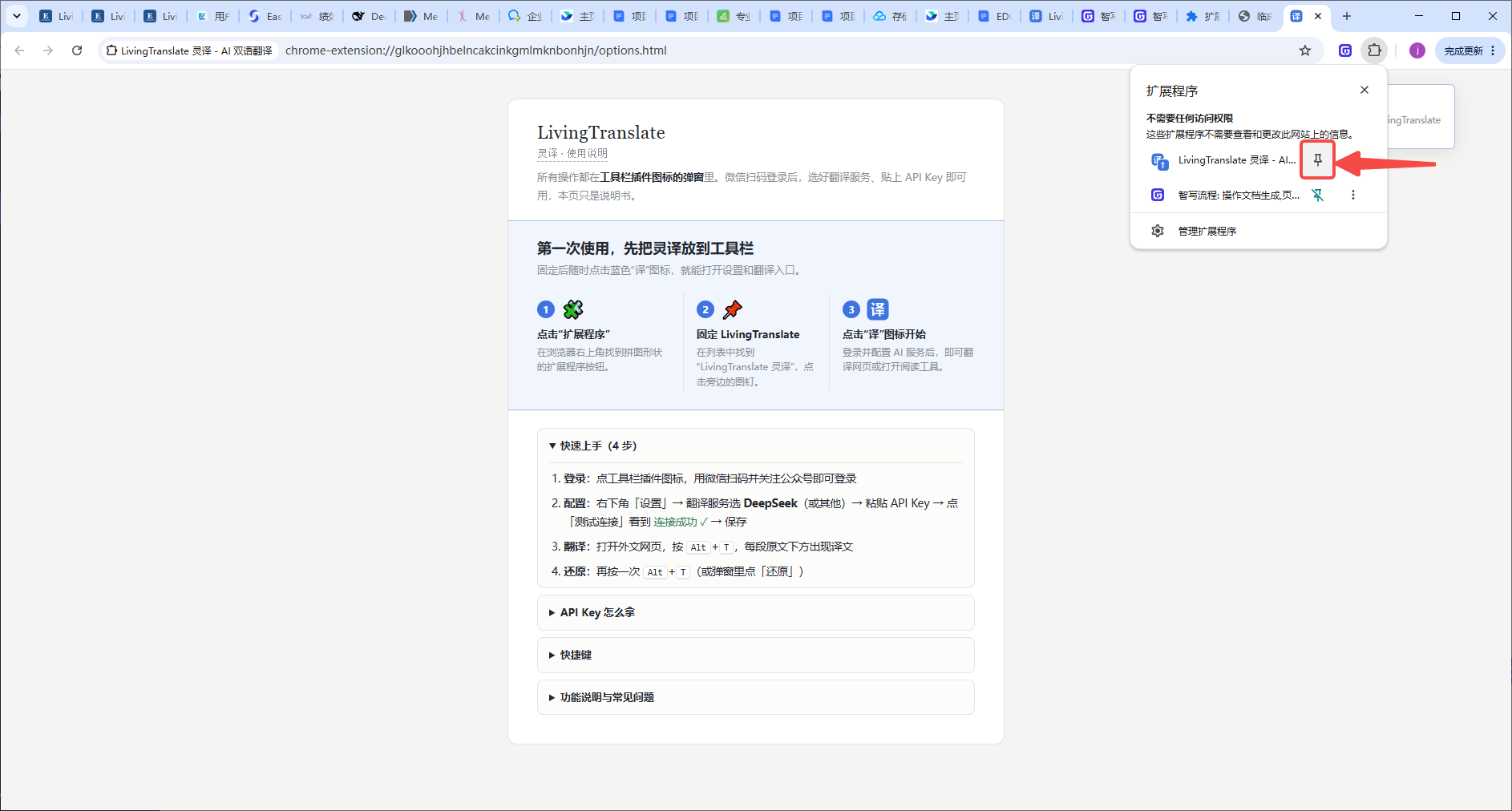Screen dimensions: 1512x811
Task: Click the 智写流程 icon in extensions popup
Action: pos(1158,195)
